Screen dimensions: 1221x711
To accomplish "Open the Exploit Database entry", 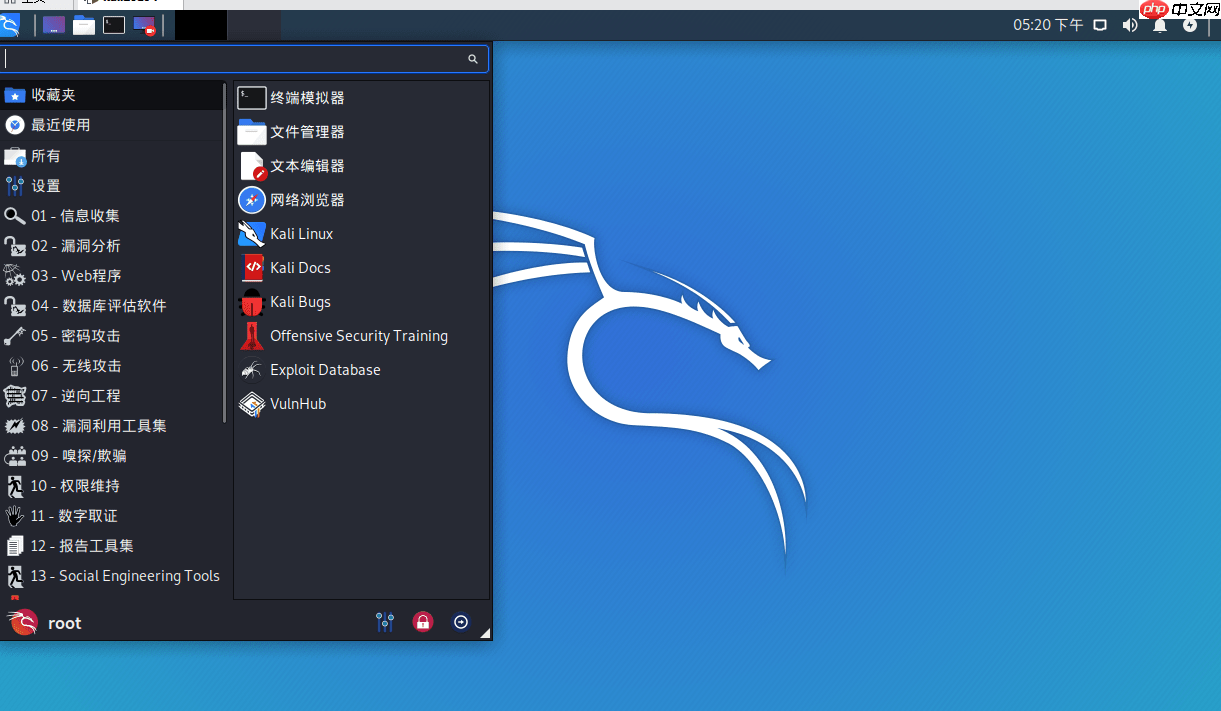I will (x=361, y=370).
